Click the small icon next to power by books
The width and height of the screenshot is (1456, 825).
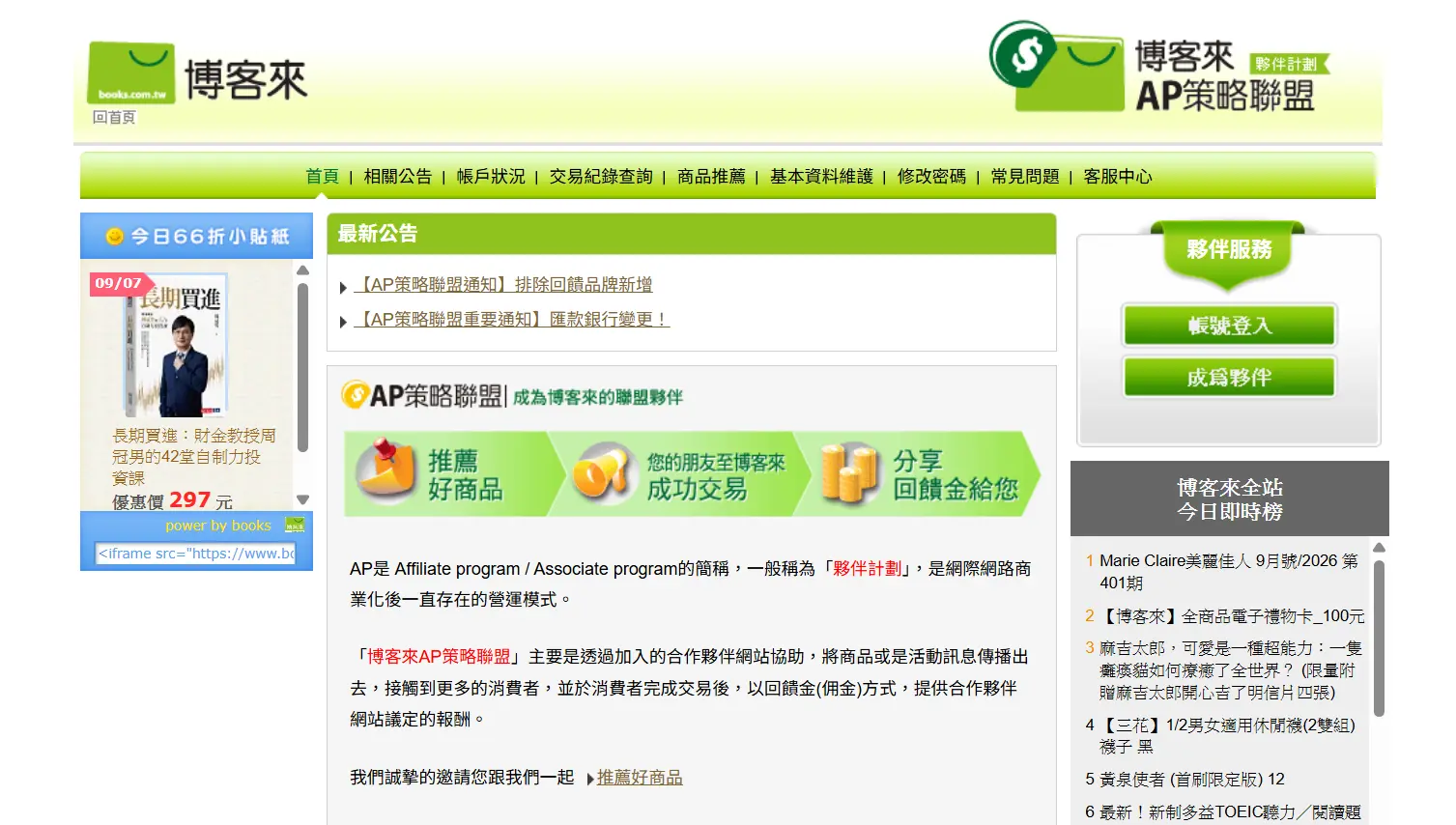295,525
